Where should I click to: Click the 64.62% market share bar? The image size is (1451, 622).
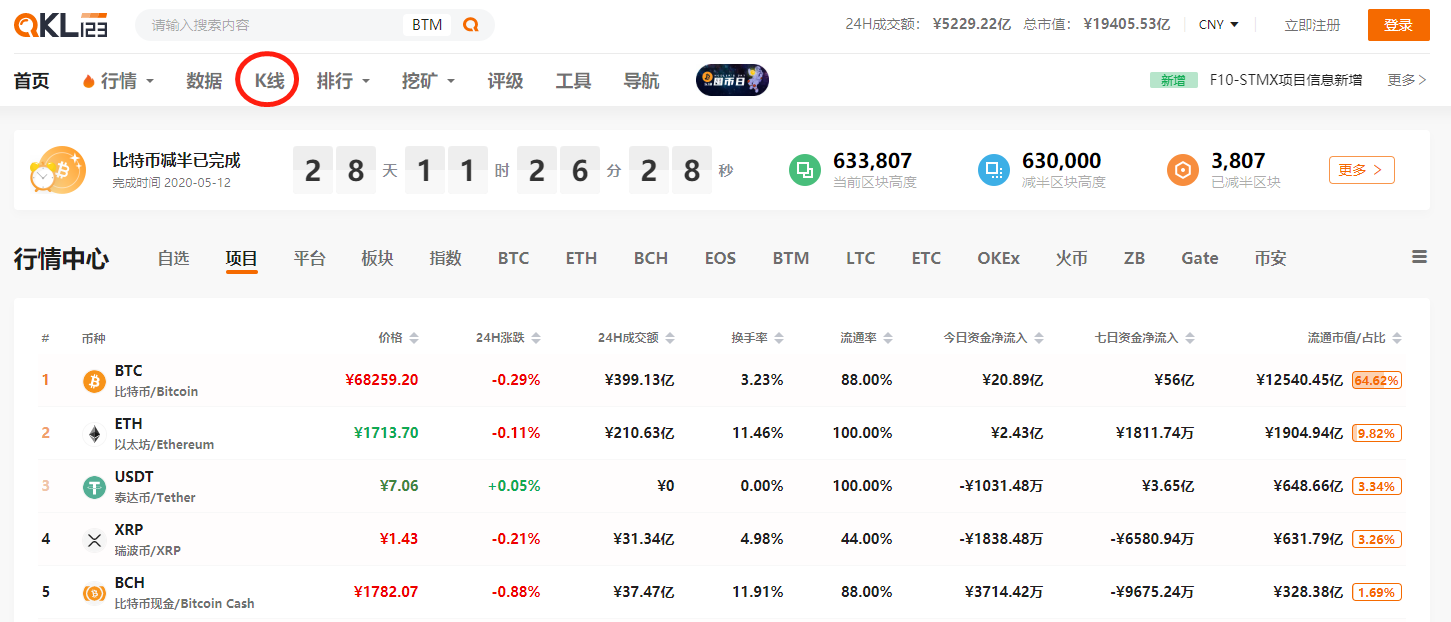click(x=1377, y=380)
